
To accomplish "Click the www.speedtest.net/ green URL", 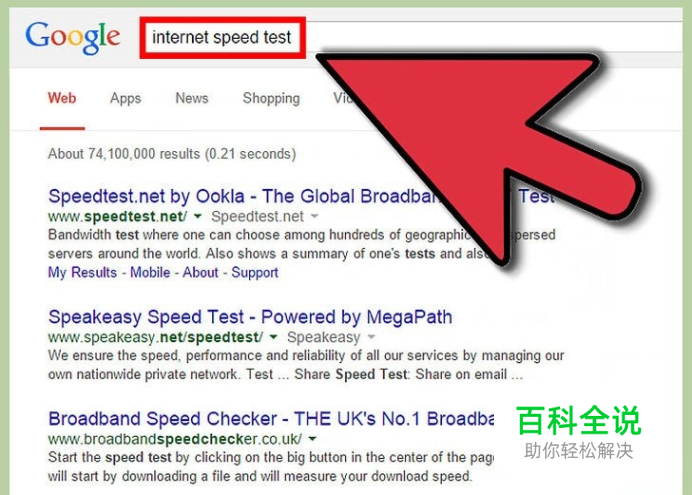I will (x=117, y=216).
